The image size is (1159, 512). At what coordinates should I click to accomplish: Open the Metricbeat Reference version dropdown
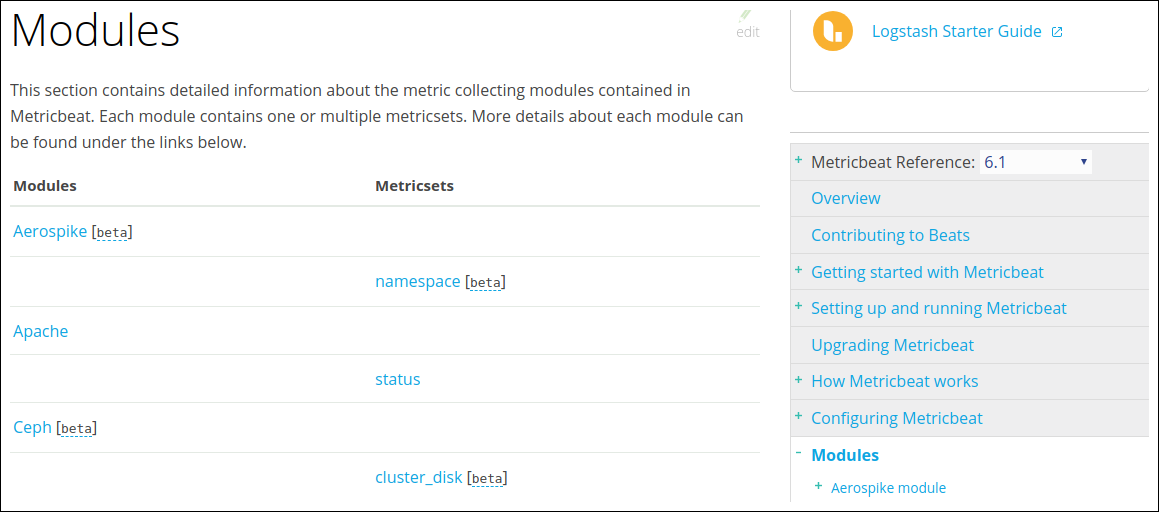1036,162
